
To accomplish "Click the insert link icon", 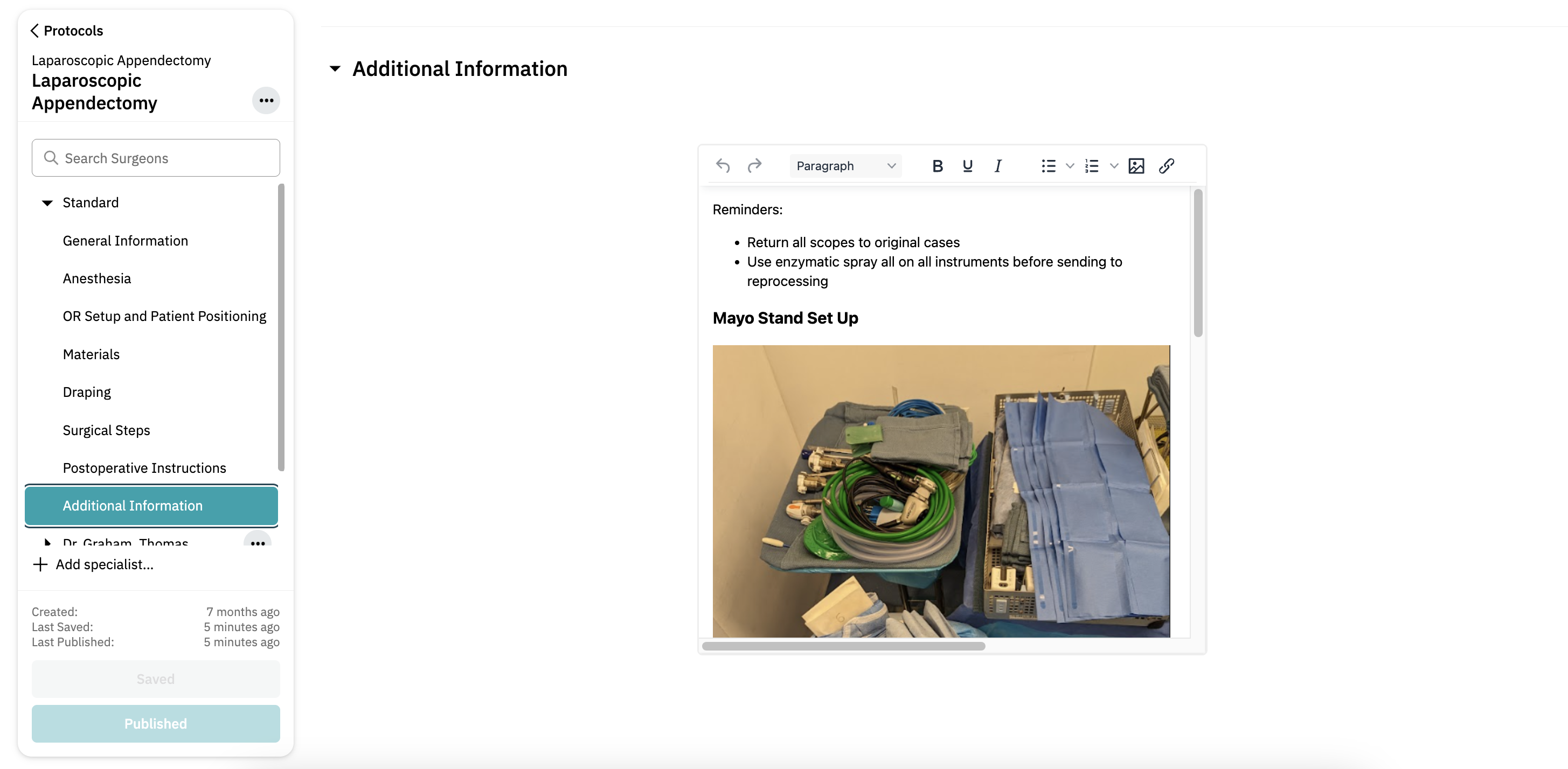I will tap(1166, 165).
